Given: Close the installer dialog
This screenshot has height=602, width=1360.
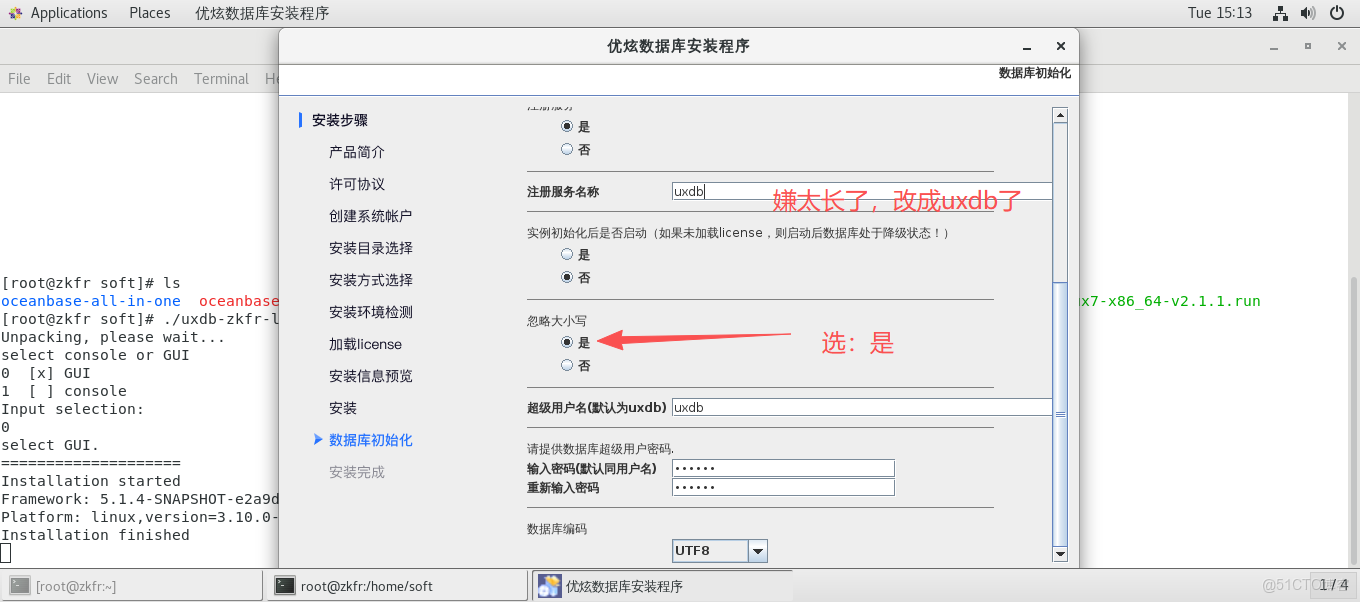Looking at the screenshot, I should [1061, 46].
